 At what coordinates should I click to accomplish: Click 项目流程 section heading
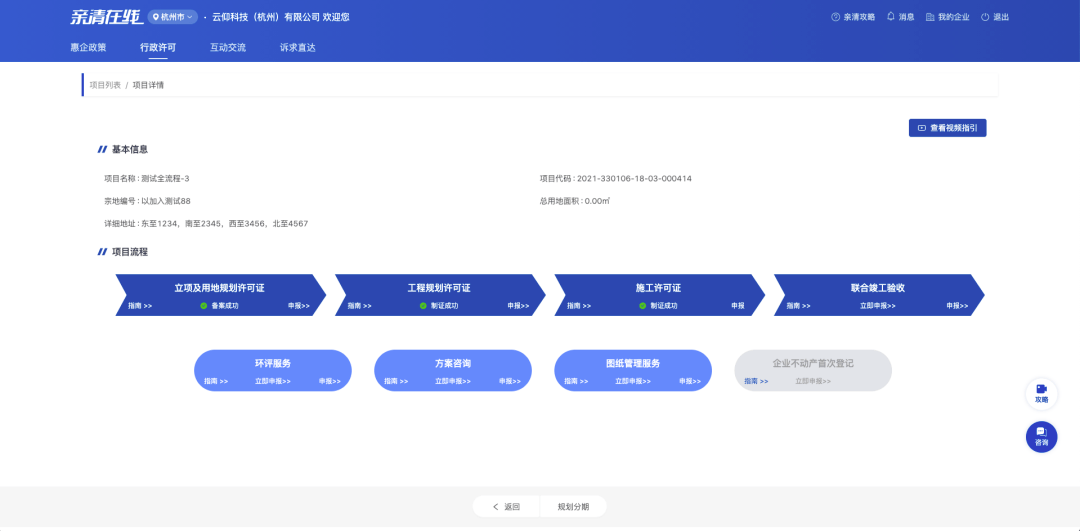click(x=129, y=252)
